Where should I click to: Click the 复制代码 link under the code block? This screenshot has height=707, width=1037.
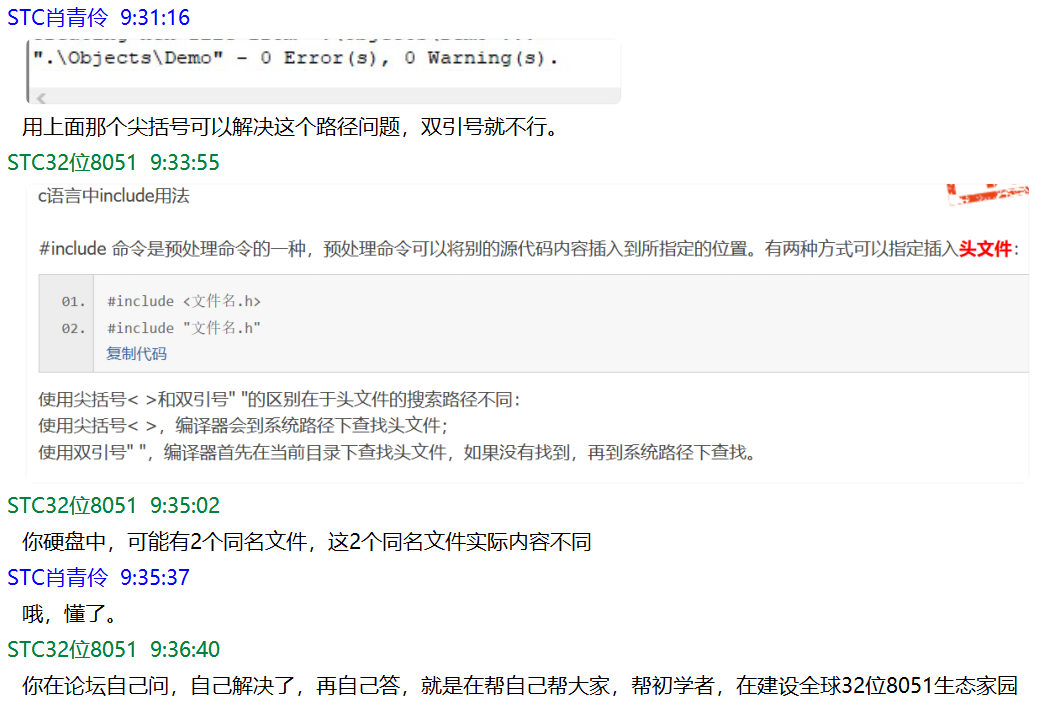coord(136,354)
